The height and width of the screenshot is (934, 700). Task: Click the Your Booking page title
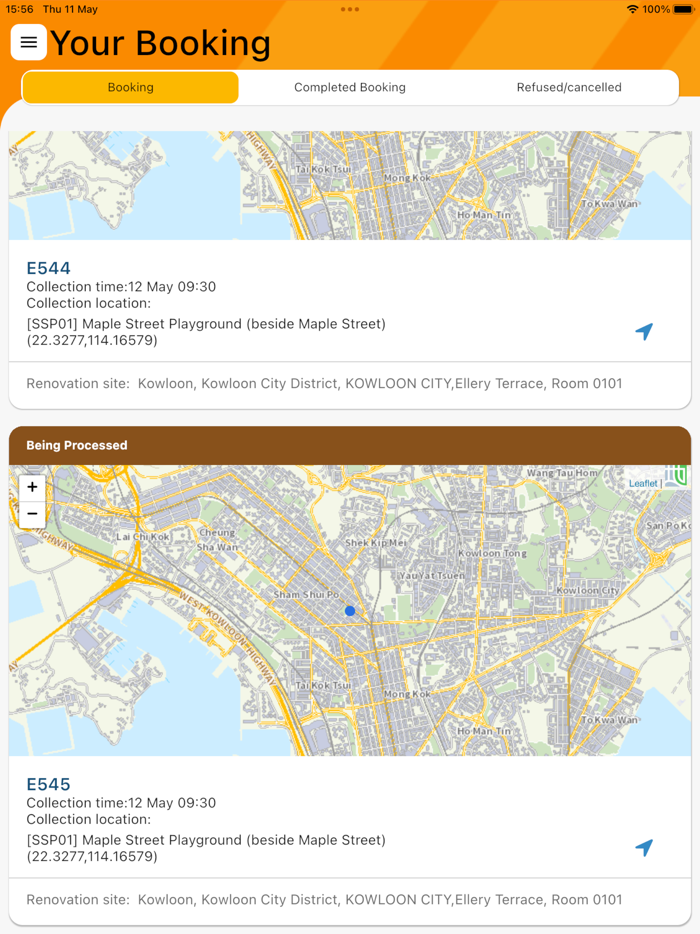160,43
